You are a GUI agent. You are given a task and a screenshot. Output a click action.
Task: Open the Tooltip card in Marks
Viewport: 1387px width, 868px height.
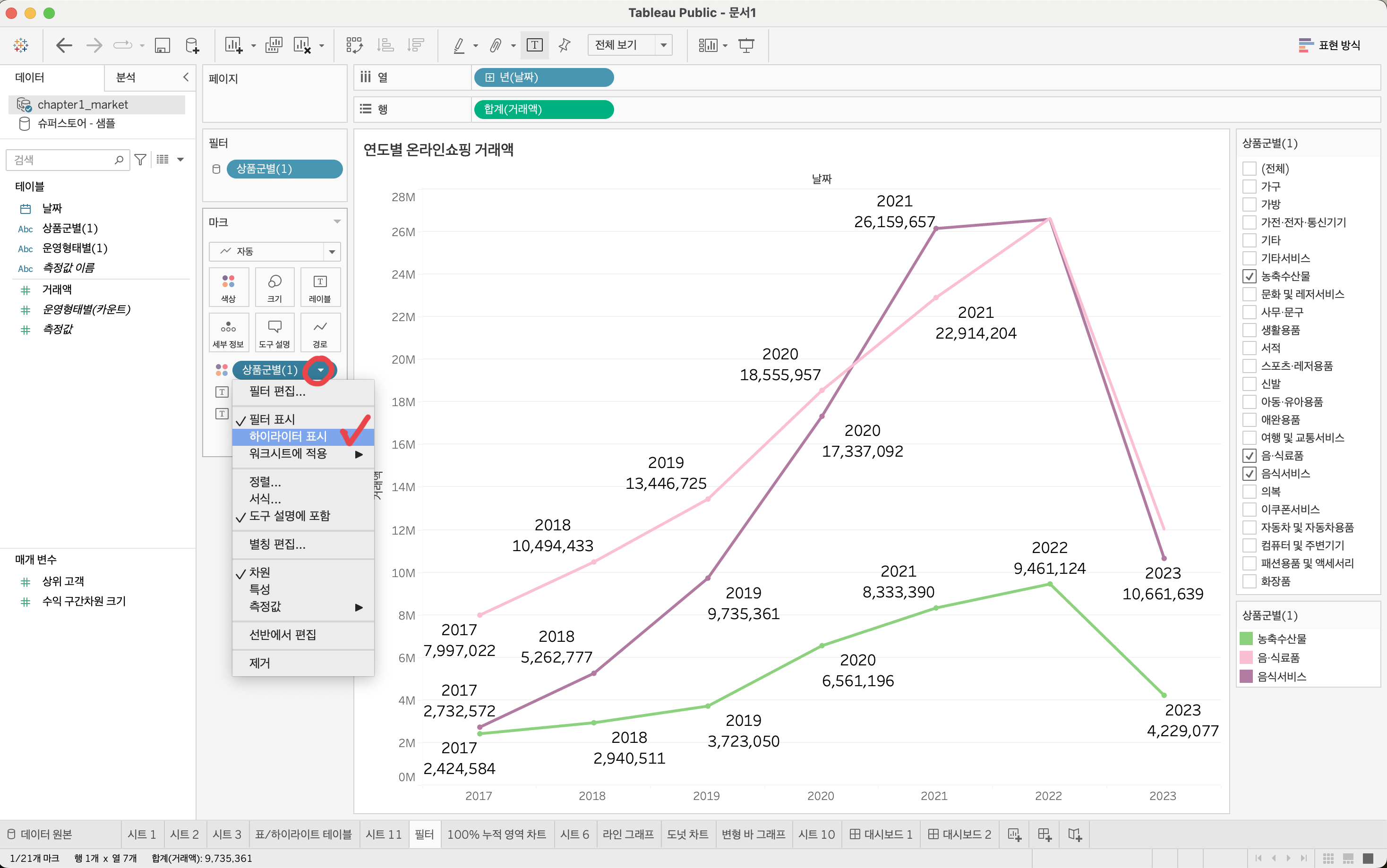pos(274,332)
